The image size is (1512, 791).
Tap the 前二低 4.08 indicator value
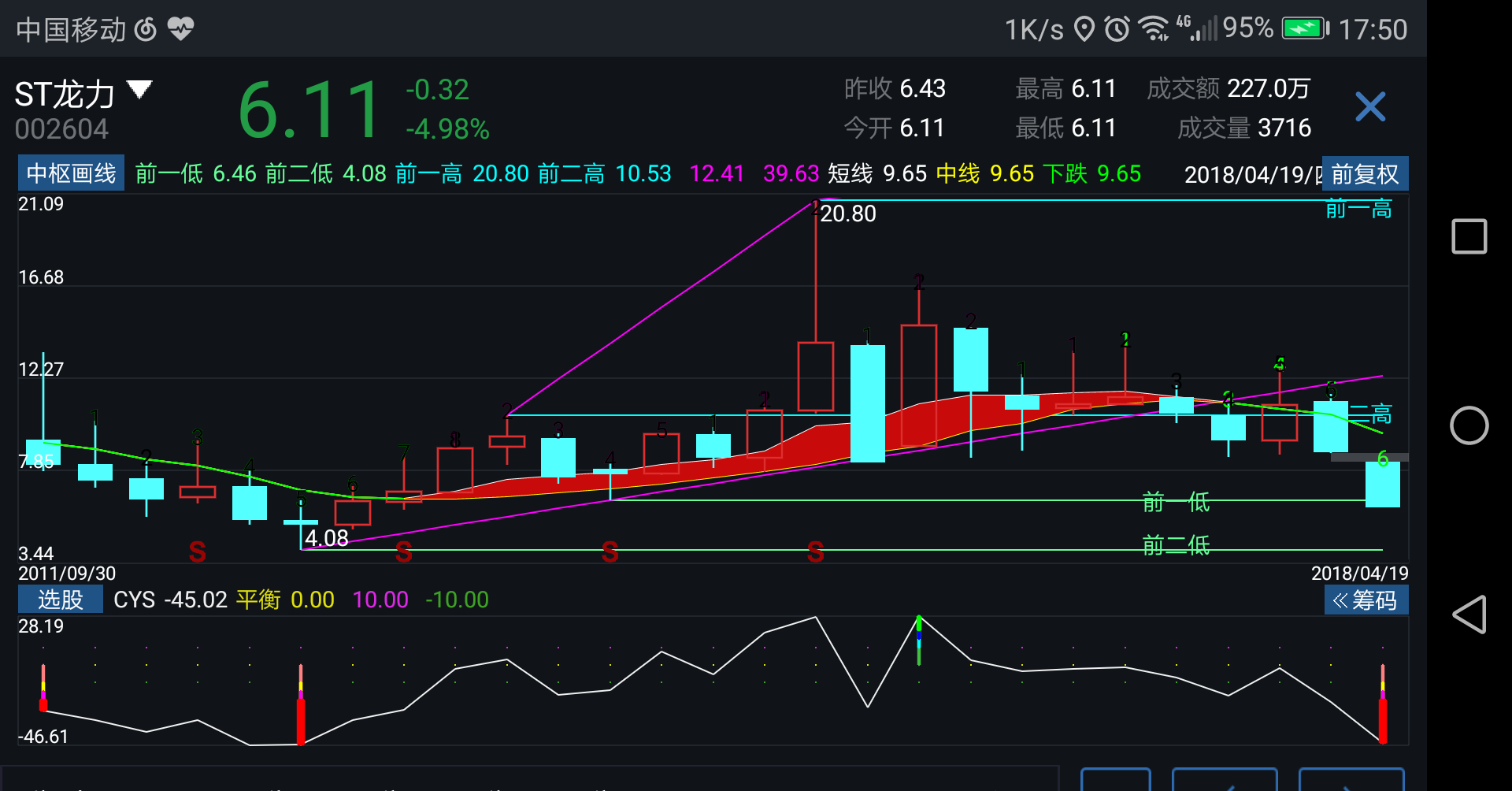326,173
